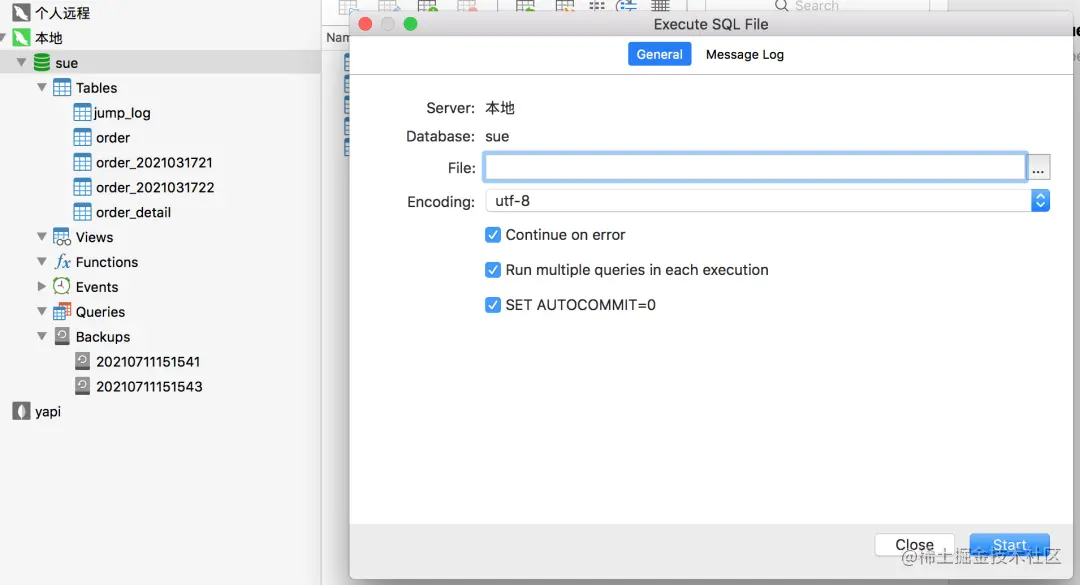Select the Events label in tree

click(x=97, y=287)
